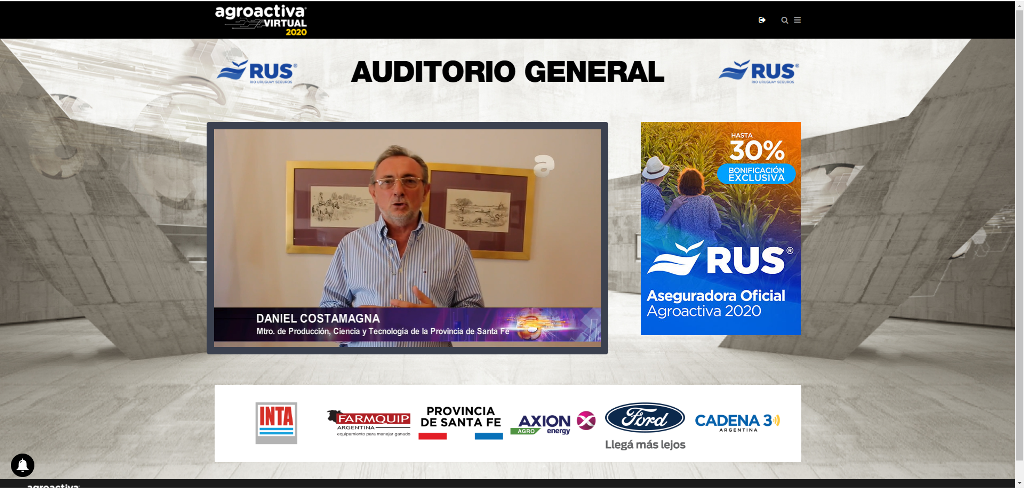The width and height of the screenshot is (1024, 488).
Task: Click the Agroactiva Virtual 2020 logo
Action: [261, 19]
